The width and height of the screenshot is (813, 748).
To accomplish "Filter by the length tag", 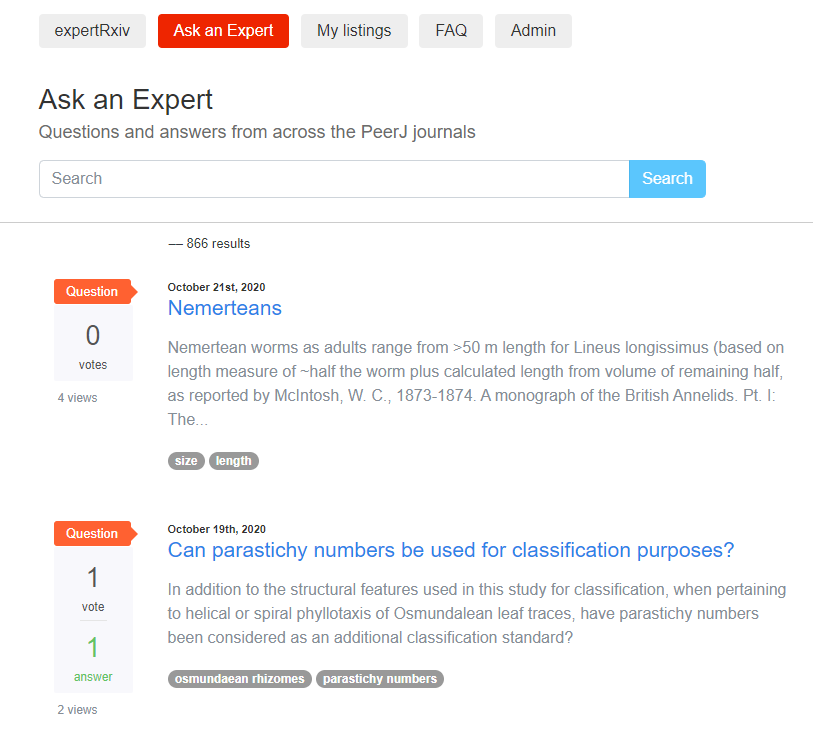I will 234,461.
